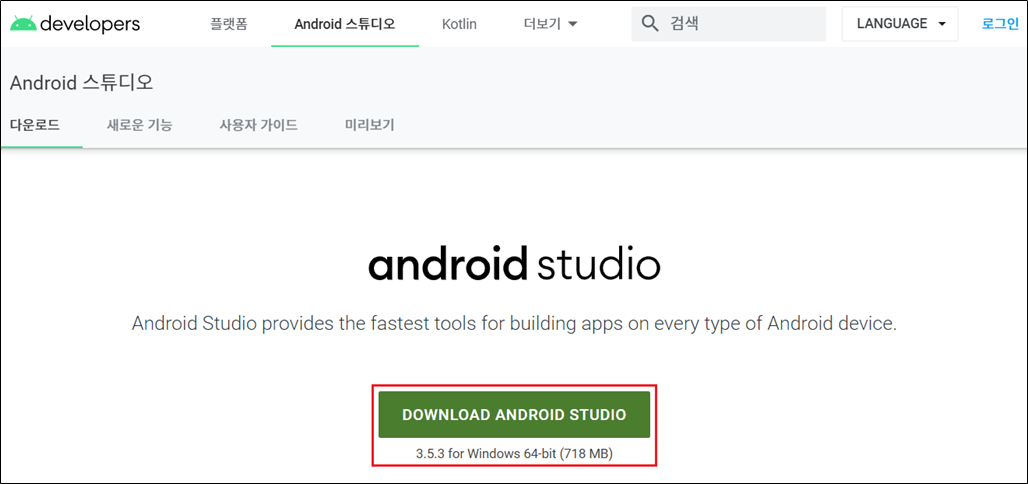Click into the 검색 search field
The height and width of the screenshot is (484, 1028).
click(x=728, y=24)
